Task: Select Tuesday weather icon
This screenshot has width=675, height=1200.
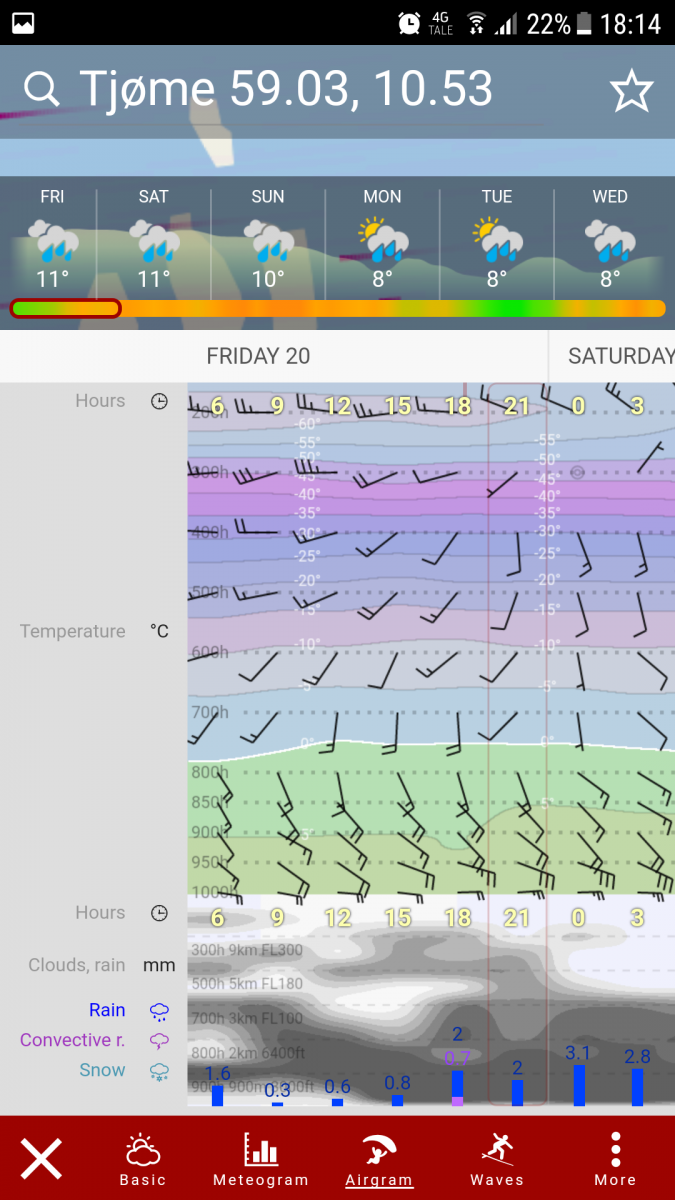Action: pos(497,241)
